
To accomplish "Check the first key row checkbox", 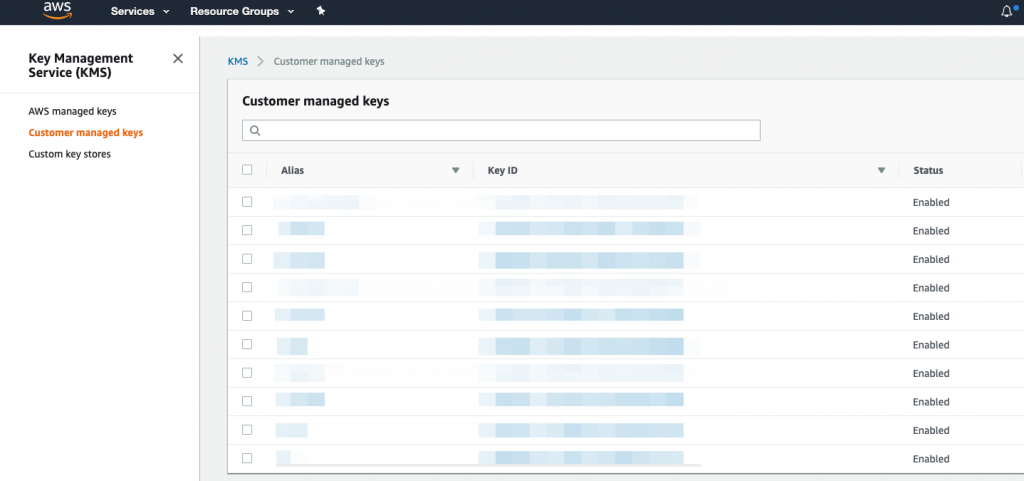I will [x=248, y=202].
